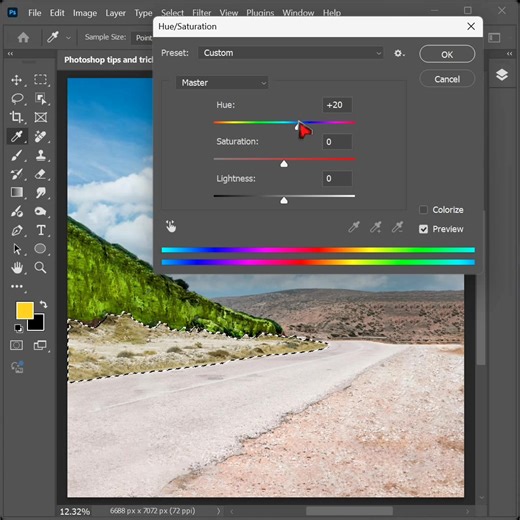Open the Layers panel icon
This screenshot has height=520, width=520.
[502, 75]
